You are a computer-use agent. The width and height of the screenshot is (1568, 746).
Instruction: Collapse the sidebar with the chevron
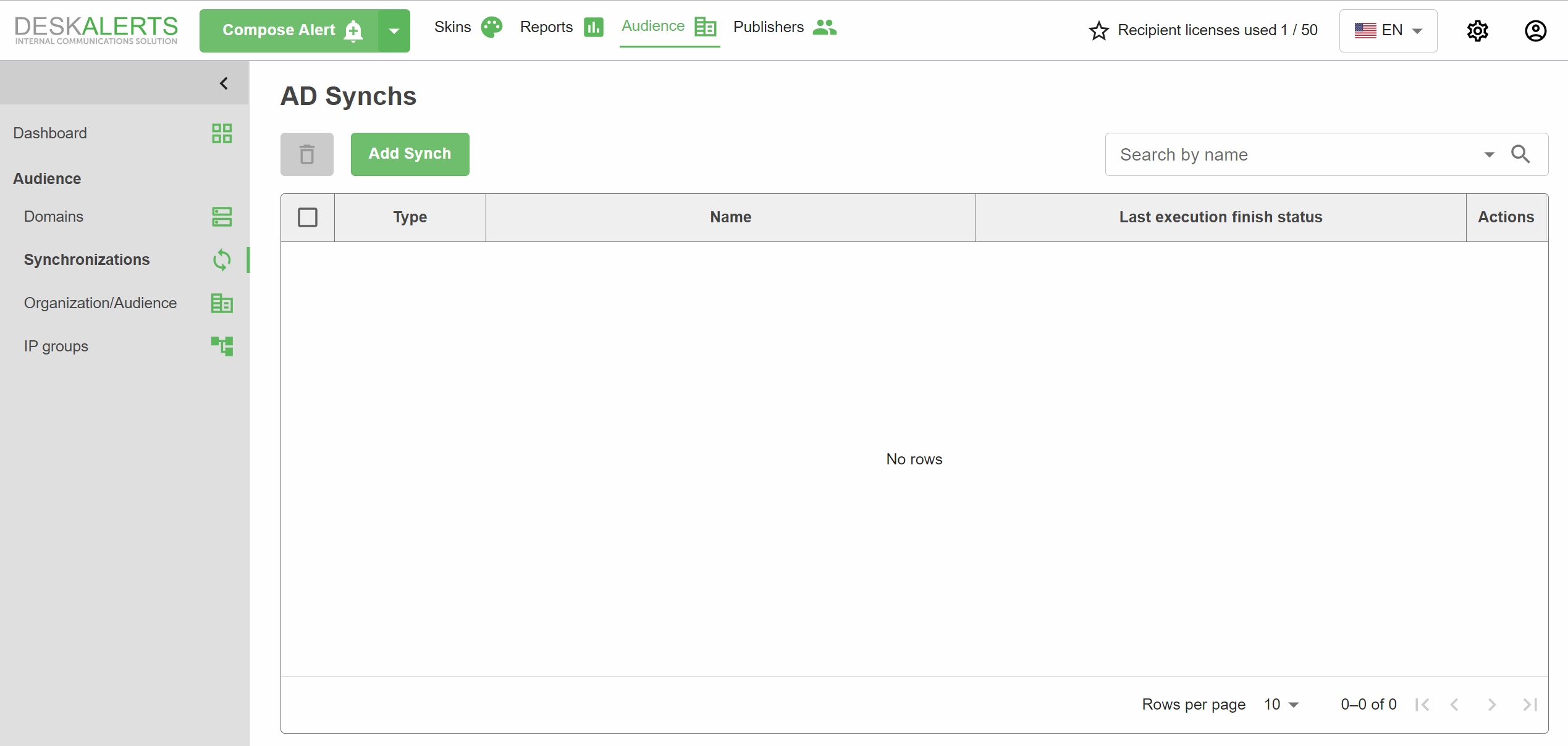coord(224,83)
